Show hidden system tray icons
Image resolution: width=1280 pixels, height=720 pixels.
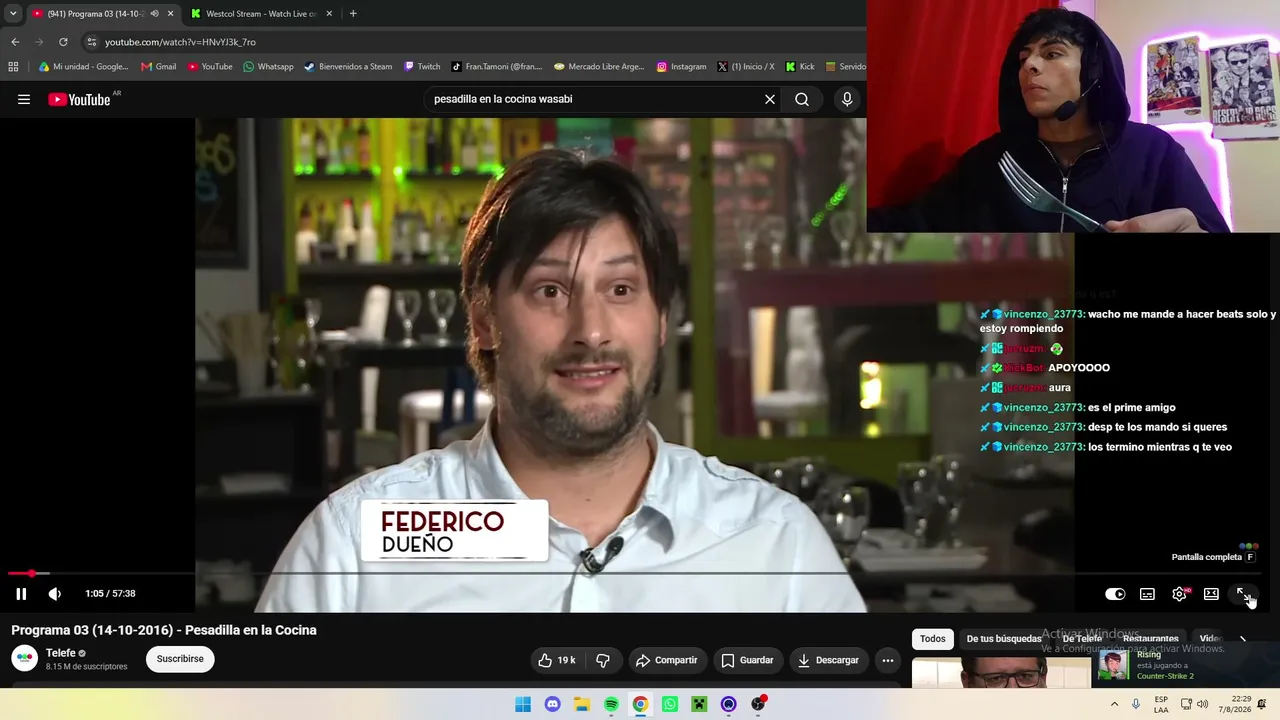[1114, 704]
